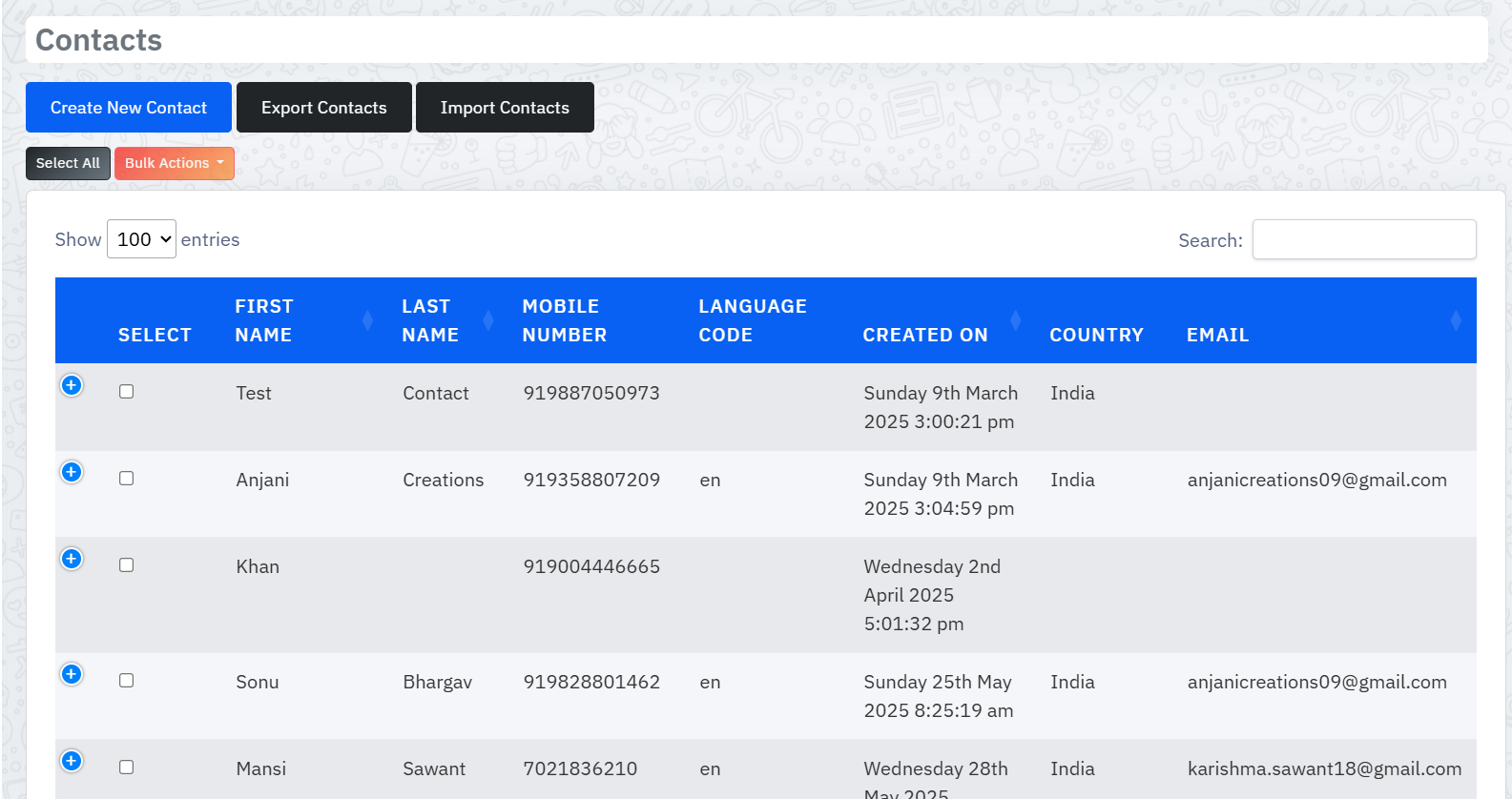This screenshot has width=1512, height=799.
Task: Sort by Email column arrows
Action: click(1456, 320)
